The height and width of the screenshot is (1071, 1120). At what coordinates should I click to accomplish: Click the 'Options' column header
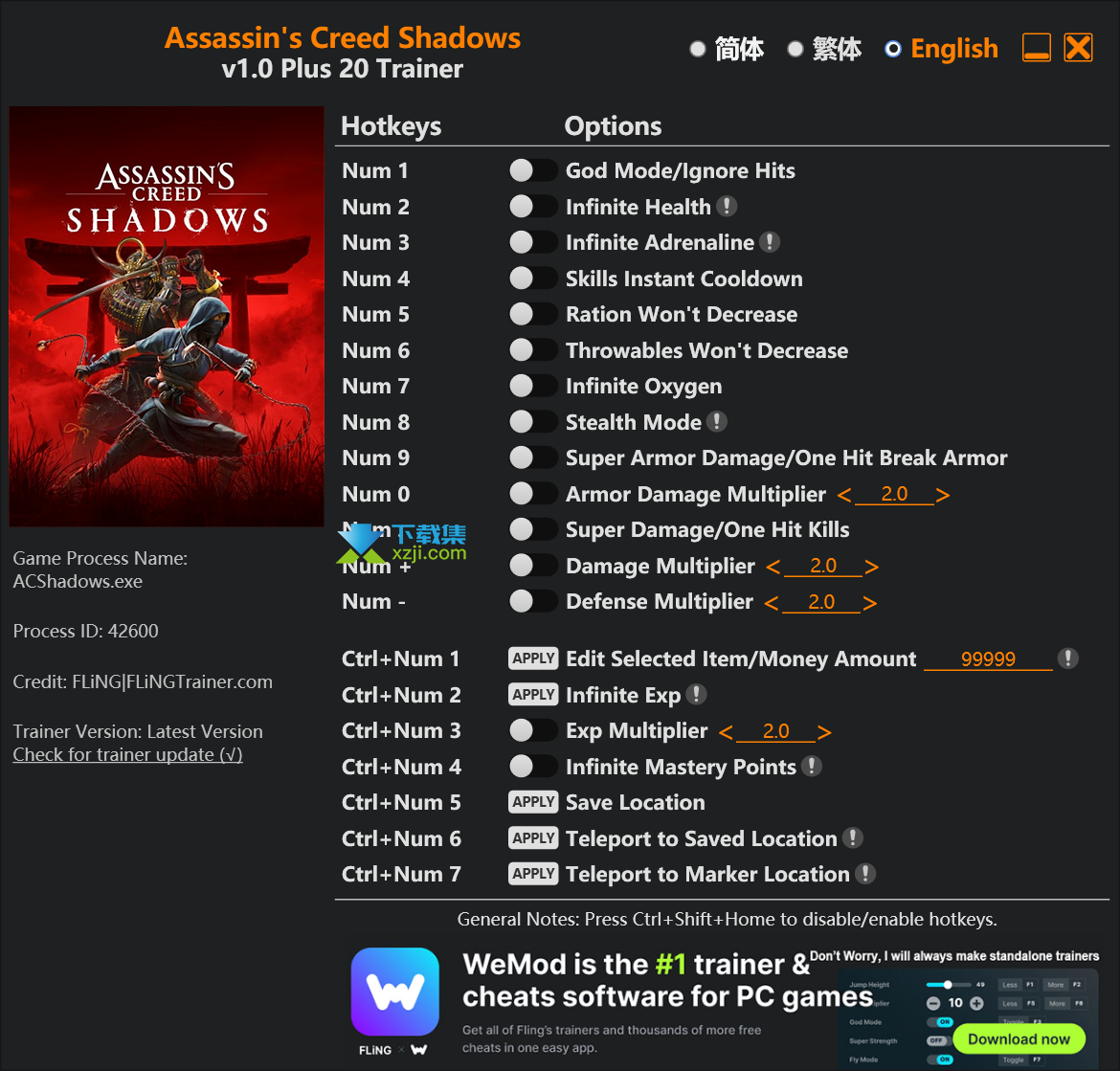tap(613, 125)
